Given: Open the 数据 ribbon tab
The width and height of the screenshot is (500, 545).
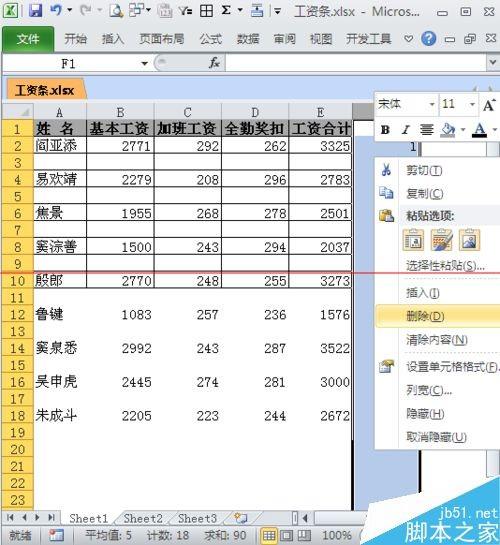Looking at the screenshot, I should [x=248, y=39].
